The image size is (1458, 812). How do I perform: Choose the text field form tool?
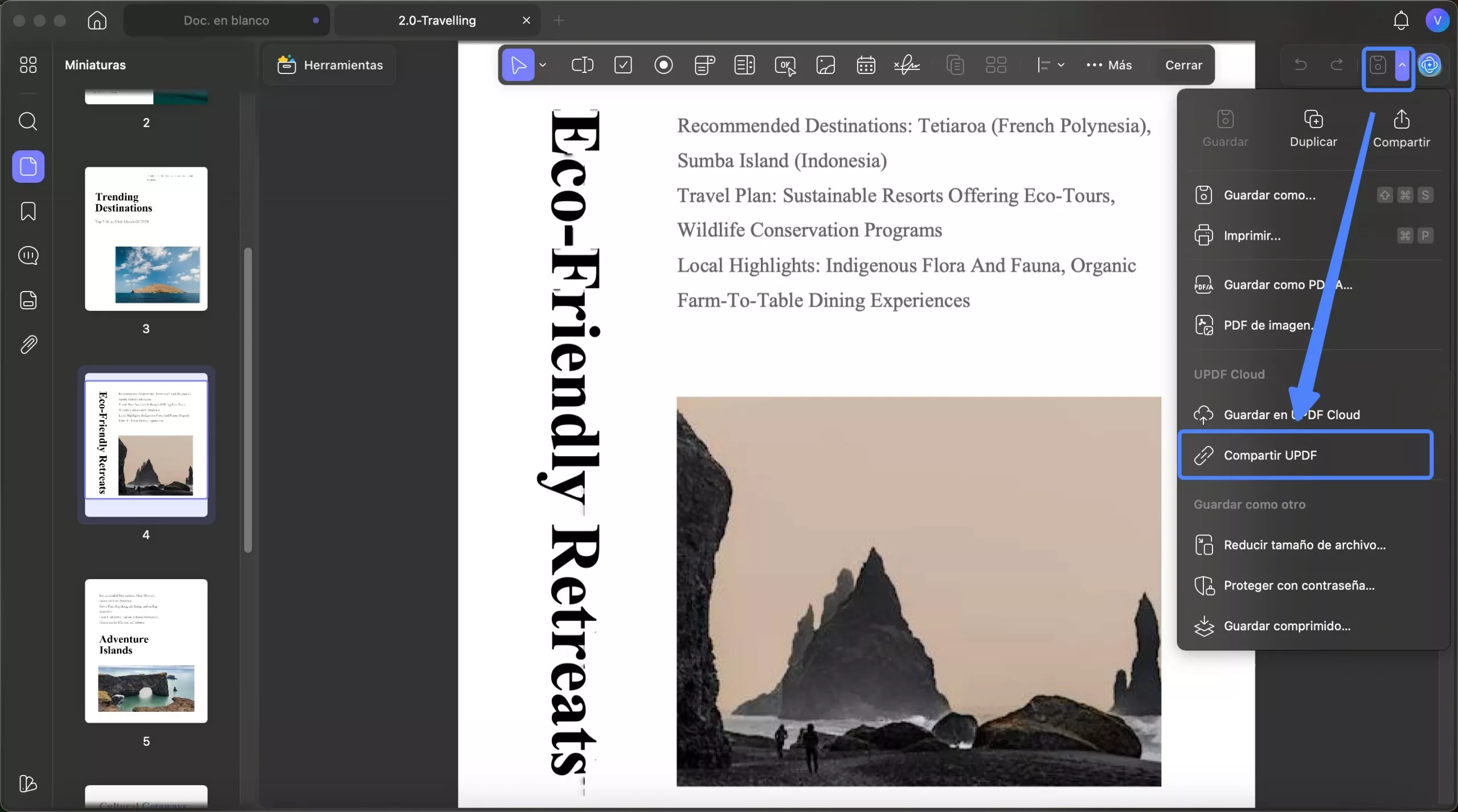[x=582, y=65]
